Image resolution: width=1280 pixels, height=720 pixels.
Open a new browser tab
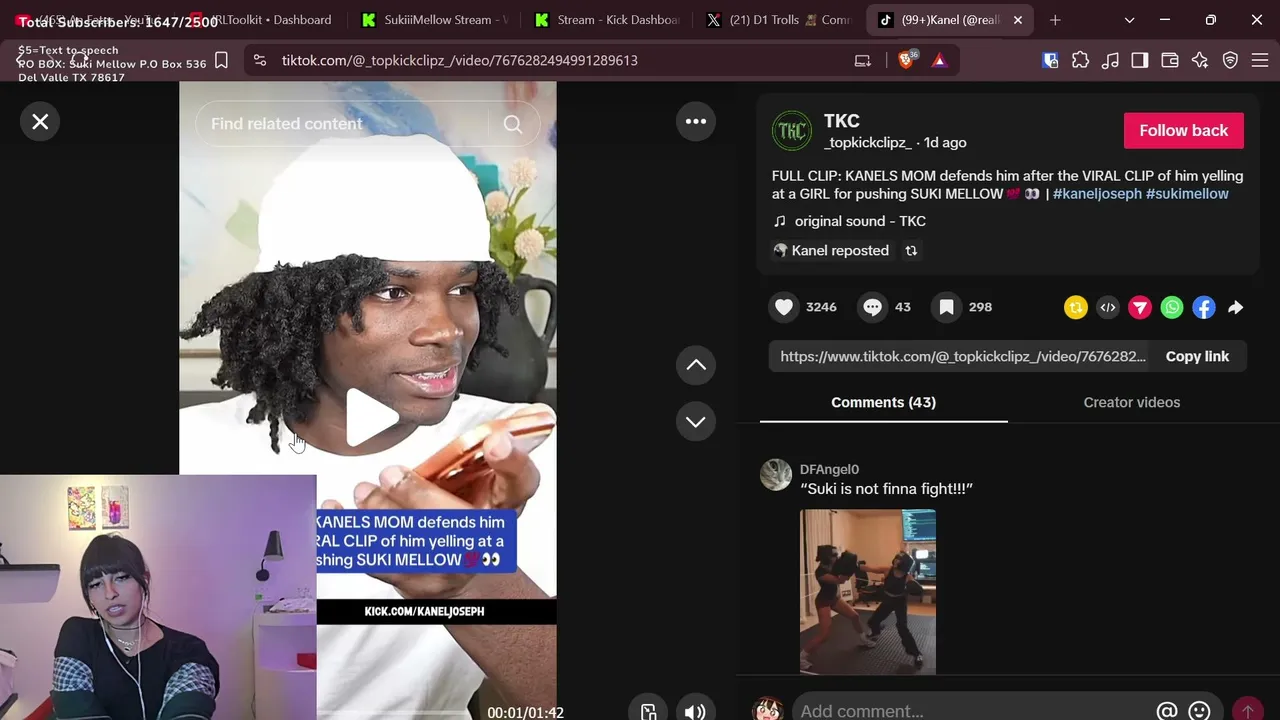coord(1055,20)
